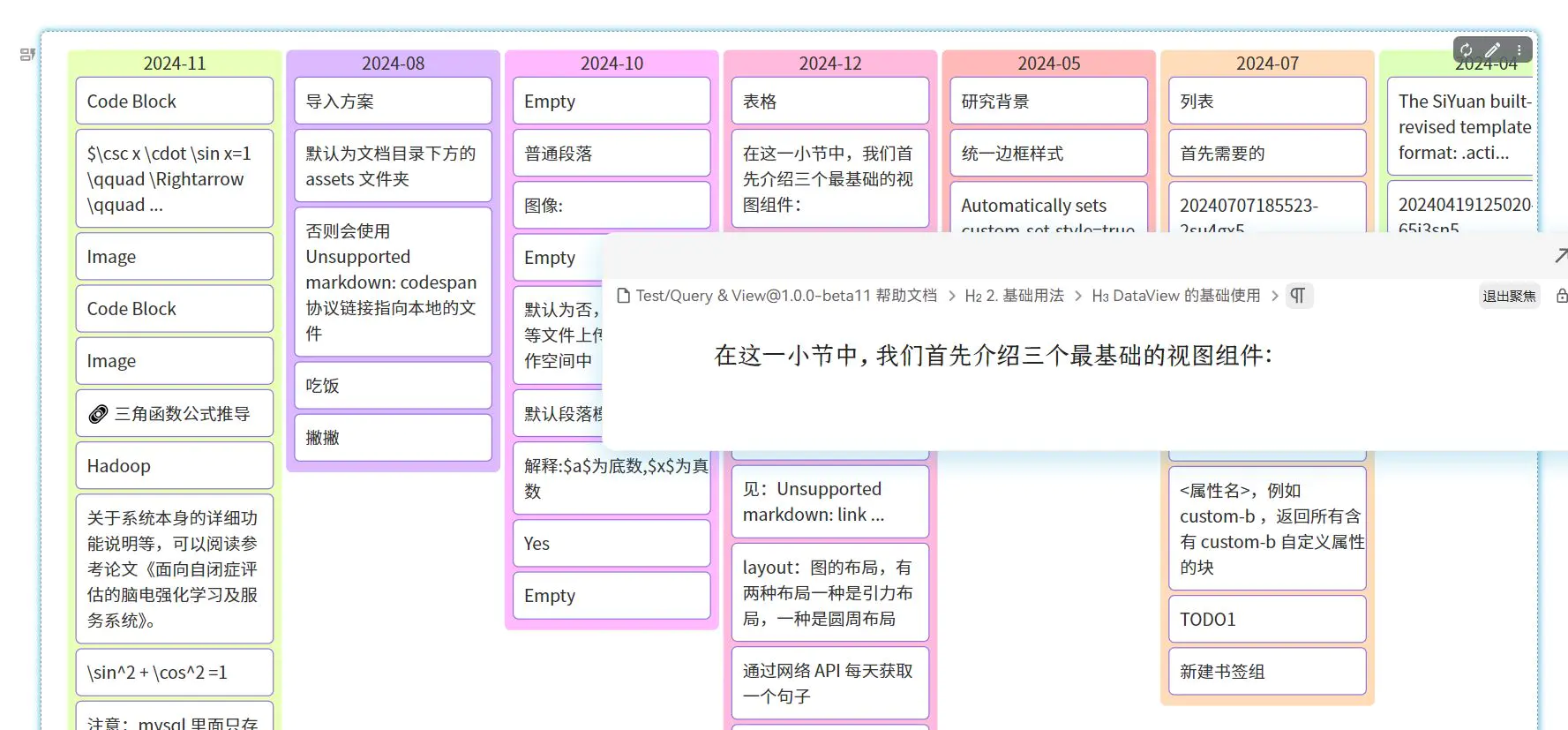Open the $\csc x \cdot \sin x=1 card
The image size is (1568, 730).
pos(175,179)
